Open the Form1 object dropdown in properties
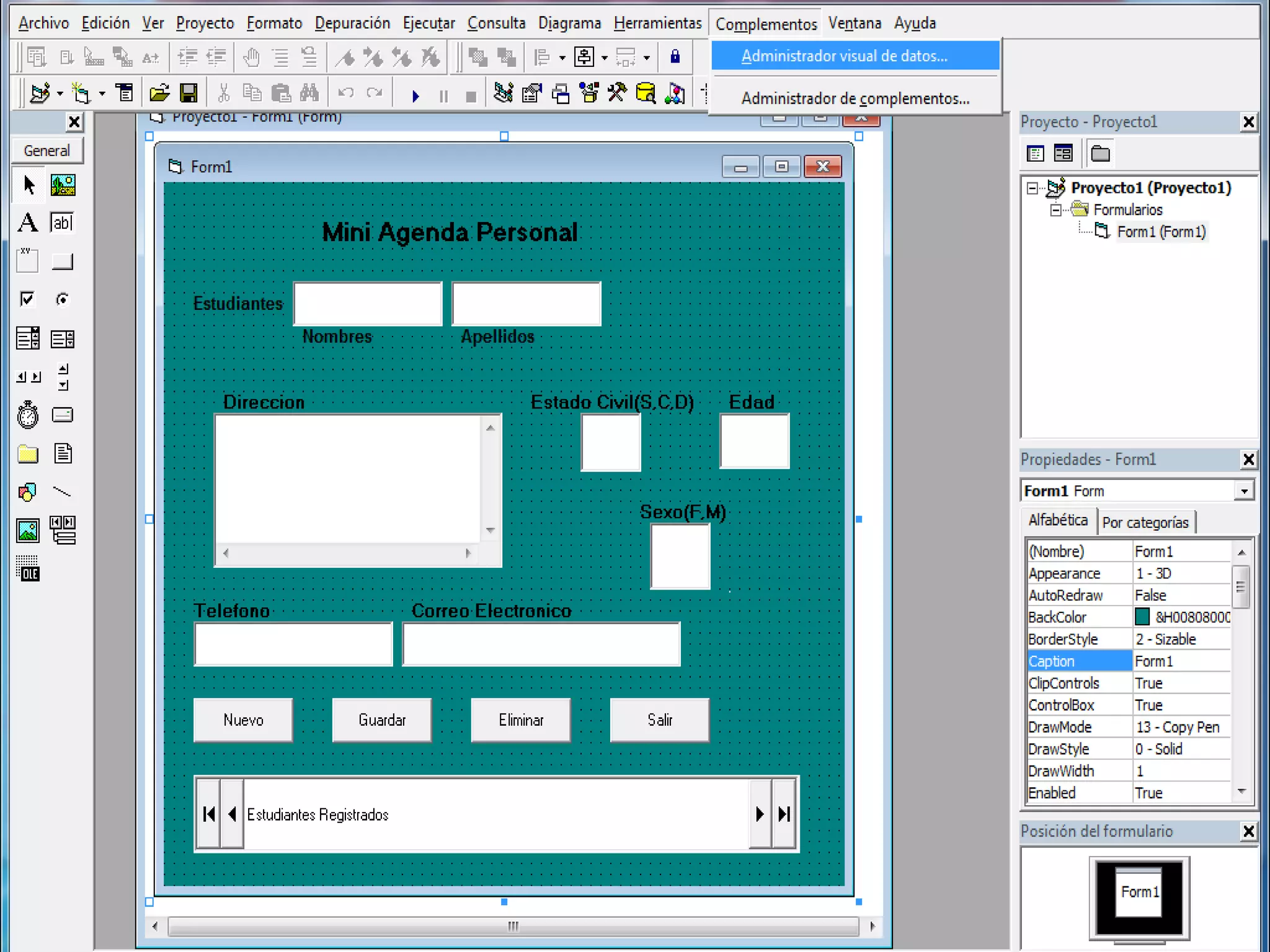1270x952 pixels. pos(1243,491)
